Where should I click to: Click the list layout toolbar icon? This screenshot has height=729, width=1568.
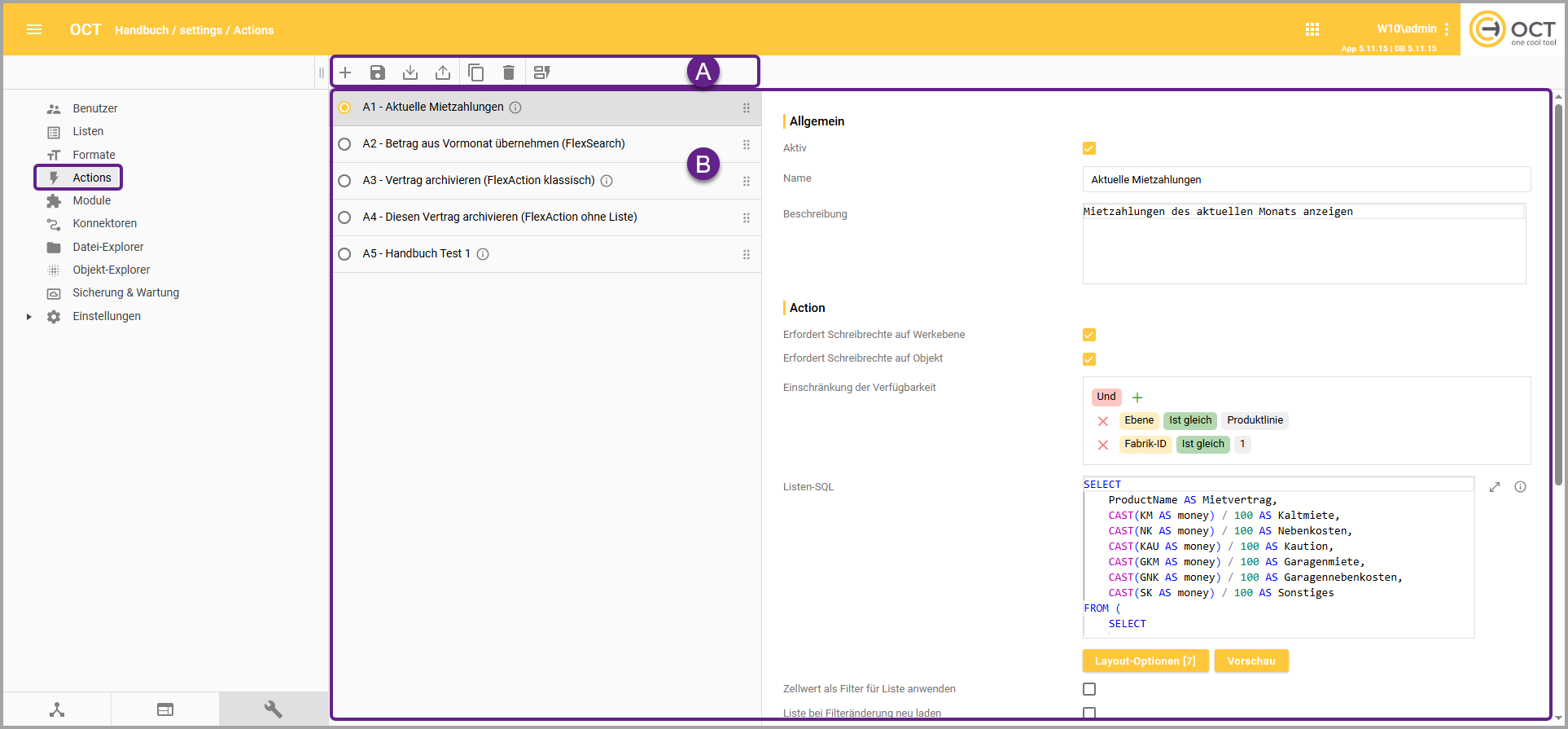point(542,72)
